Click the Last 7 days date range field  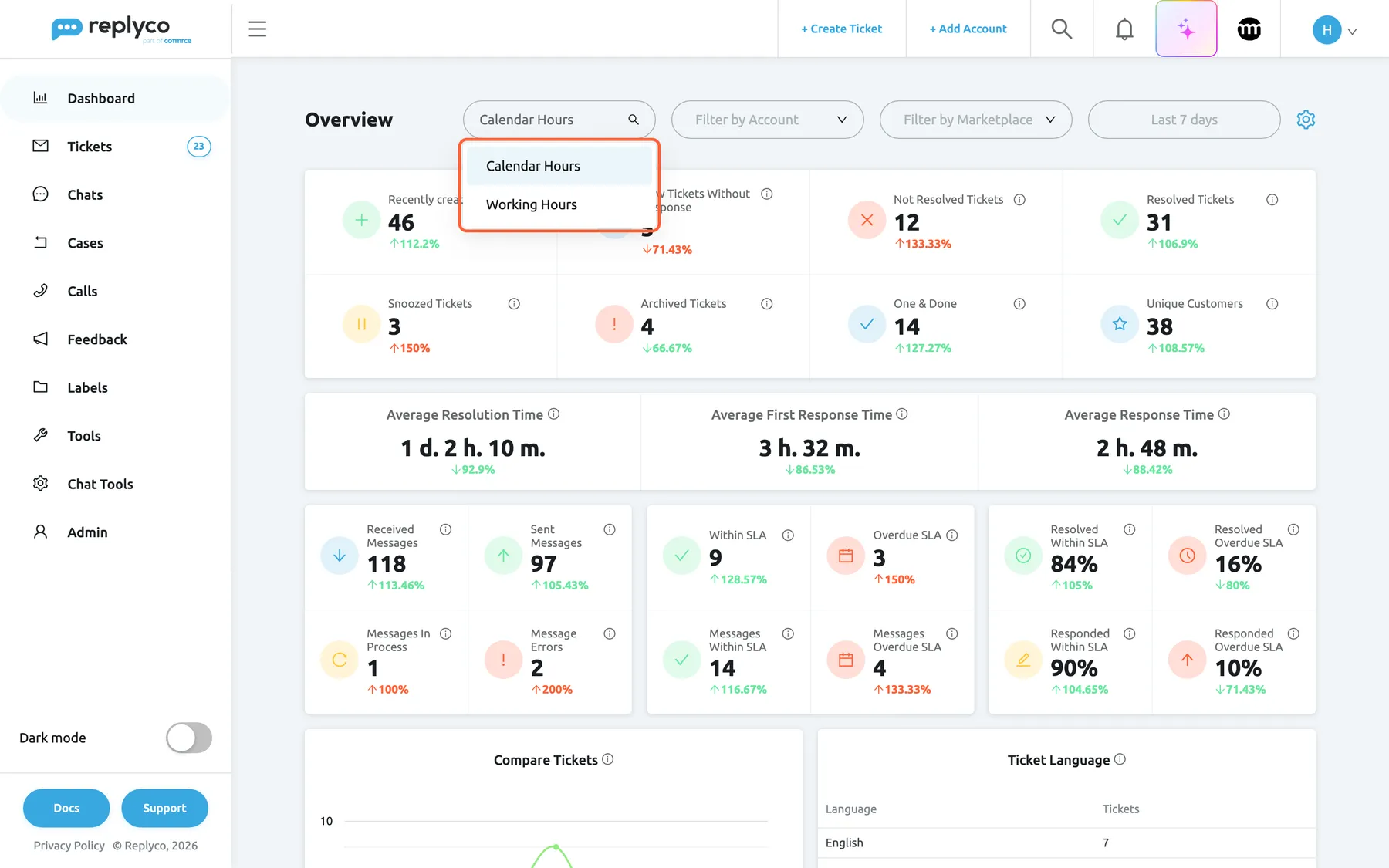coord(1184,120)
